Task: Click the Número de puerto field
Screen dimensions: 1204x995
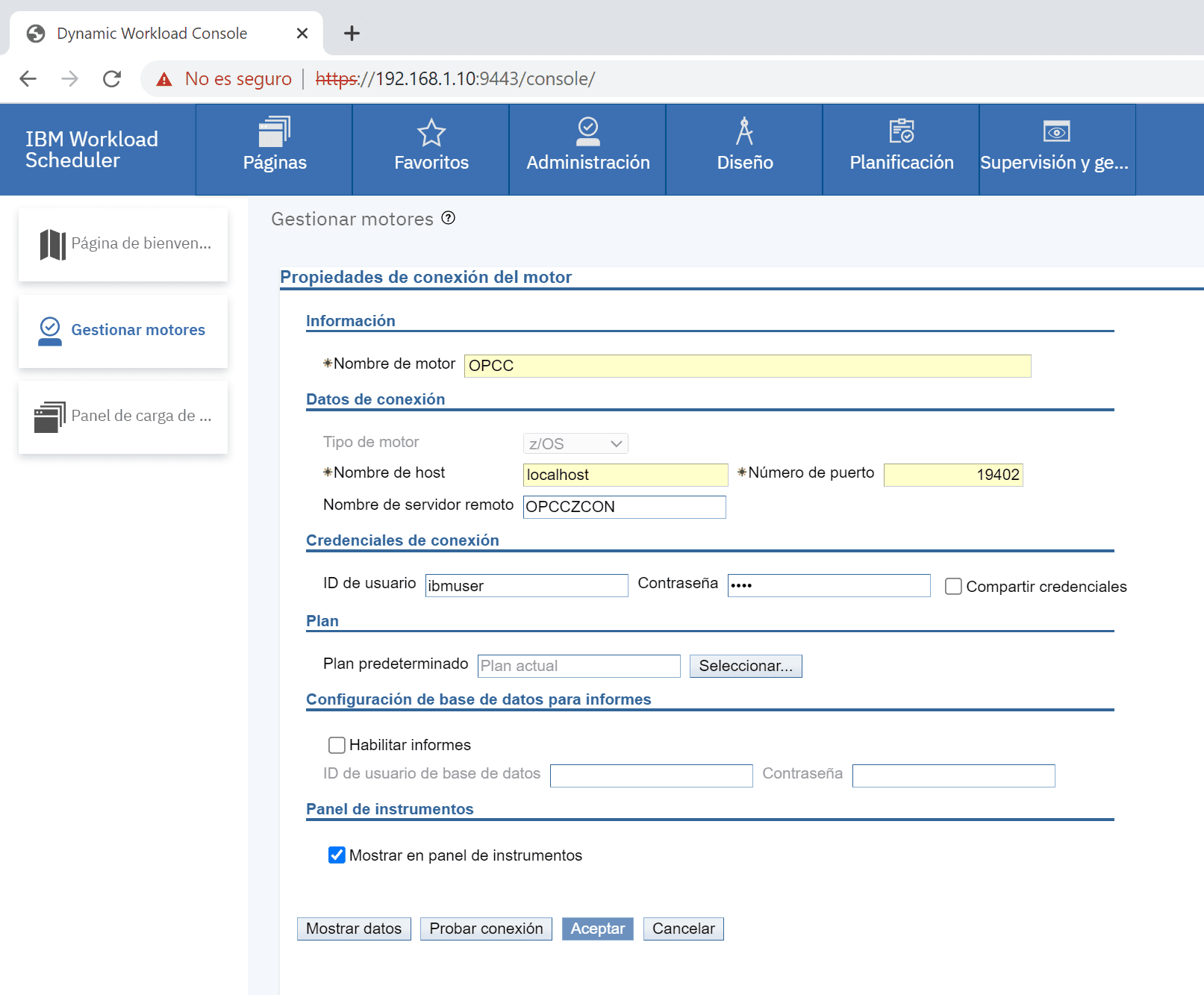Action: (x=953, y=475)
